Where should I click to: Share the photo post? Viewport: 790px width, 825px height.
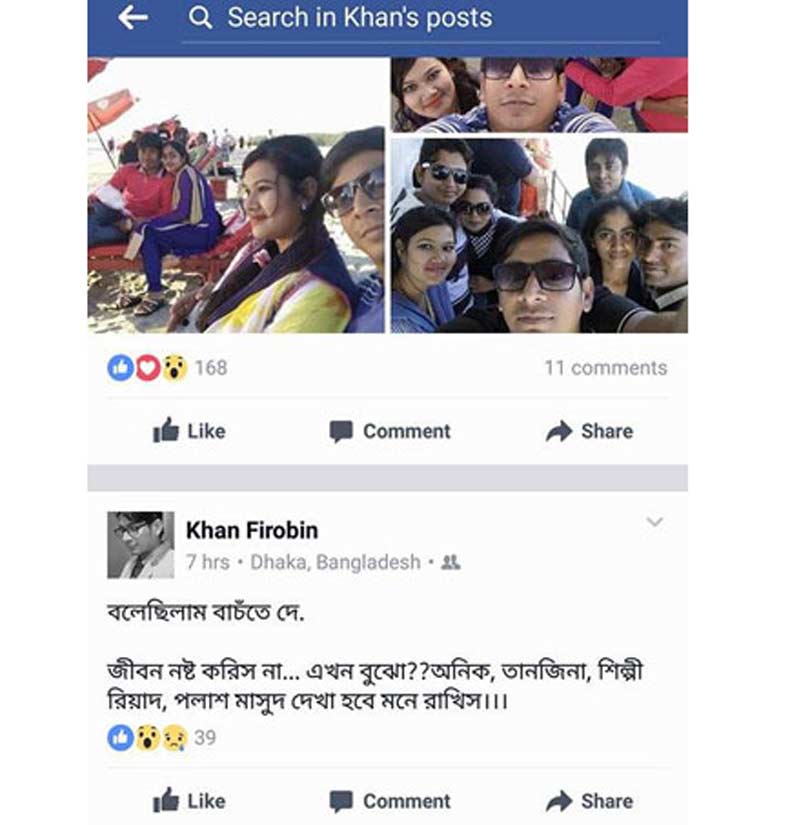tap(589, 431)
